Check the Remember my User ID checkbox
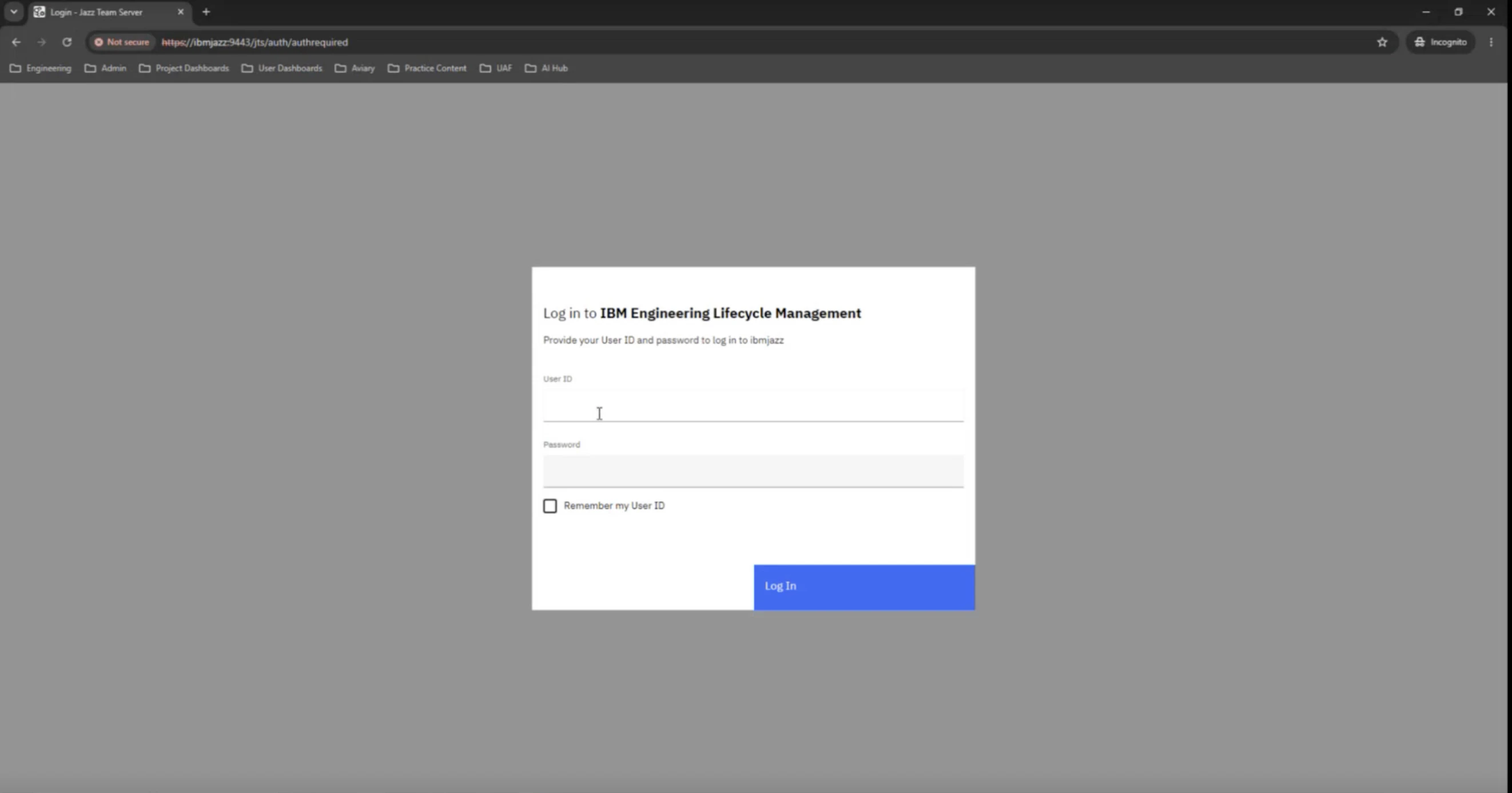 pyautogui.click(x=550, y=506)
